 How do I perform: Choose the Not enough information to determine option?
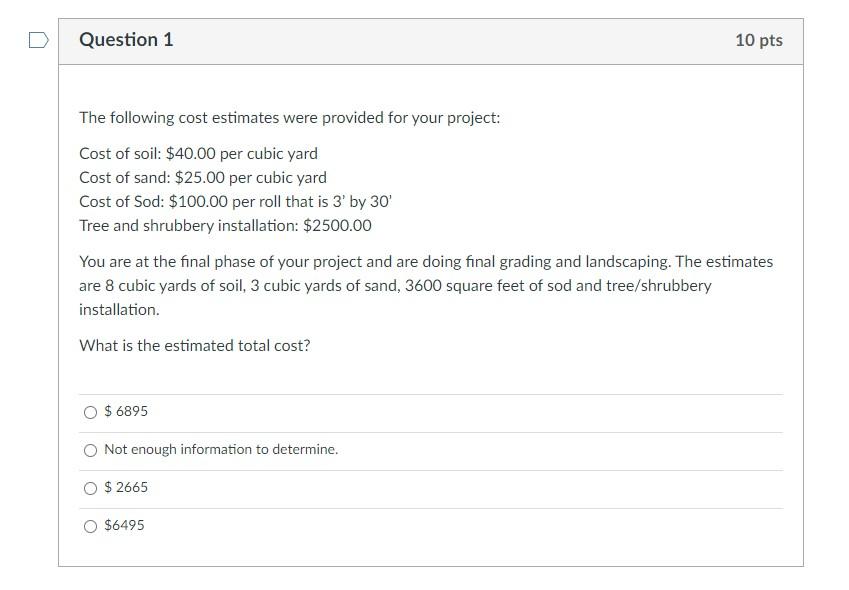[x=90, y=450]
